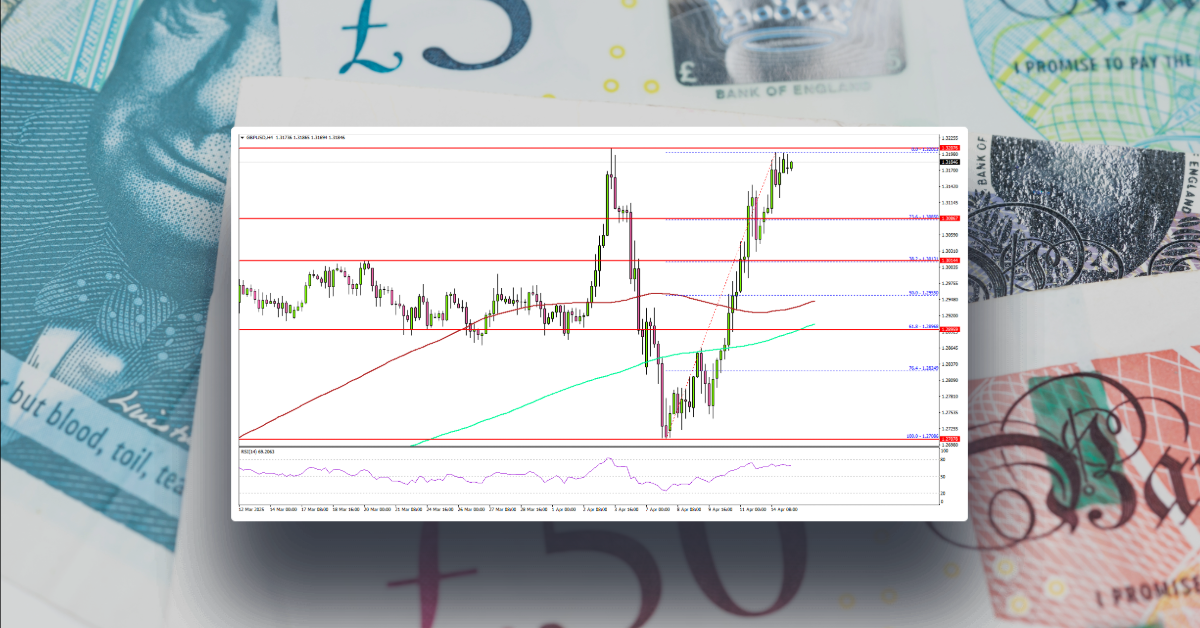The height and width of the screenshot is (628, 1200).
Task: Click the 1 Apr 00:00 axis label
Action: coord(562,509)
